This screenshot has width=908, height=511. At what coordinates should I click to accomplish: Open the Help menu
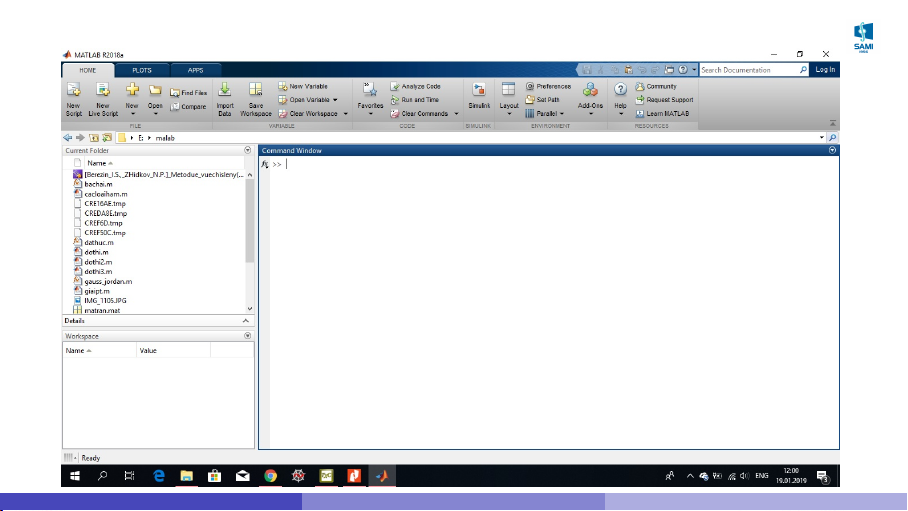(x=620, y=98)
